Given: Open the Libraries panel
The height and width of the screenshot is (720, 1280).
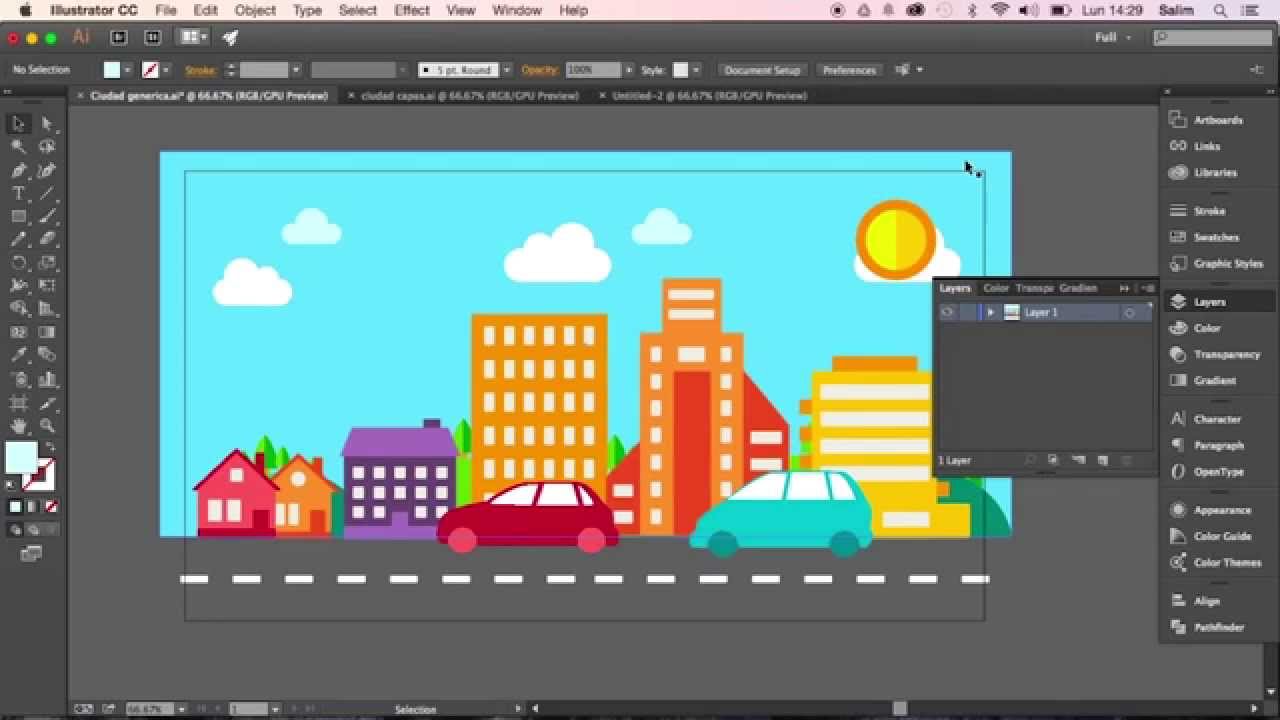Looking at the screenshot, I should [1204, 172].
